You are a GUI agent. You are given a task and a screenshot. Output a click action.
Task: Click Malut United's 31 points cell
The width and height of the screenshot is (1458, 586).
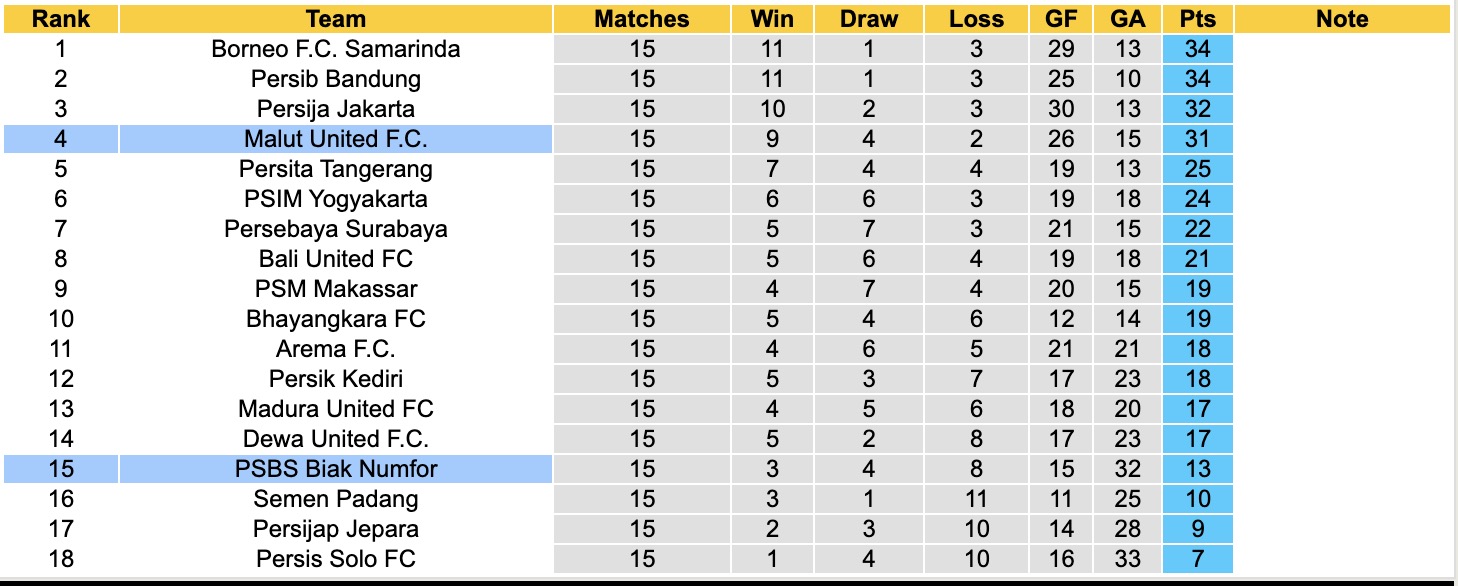[1197, 139]
